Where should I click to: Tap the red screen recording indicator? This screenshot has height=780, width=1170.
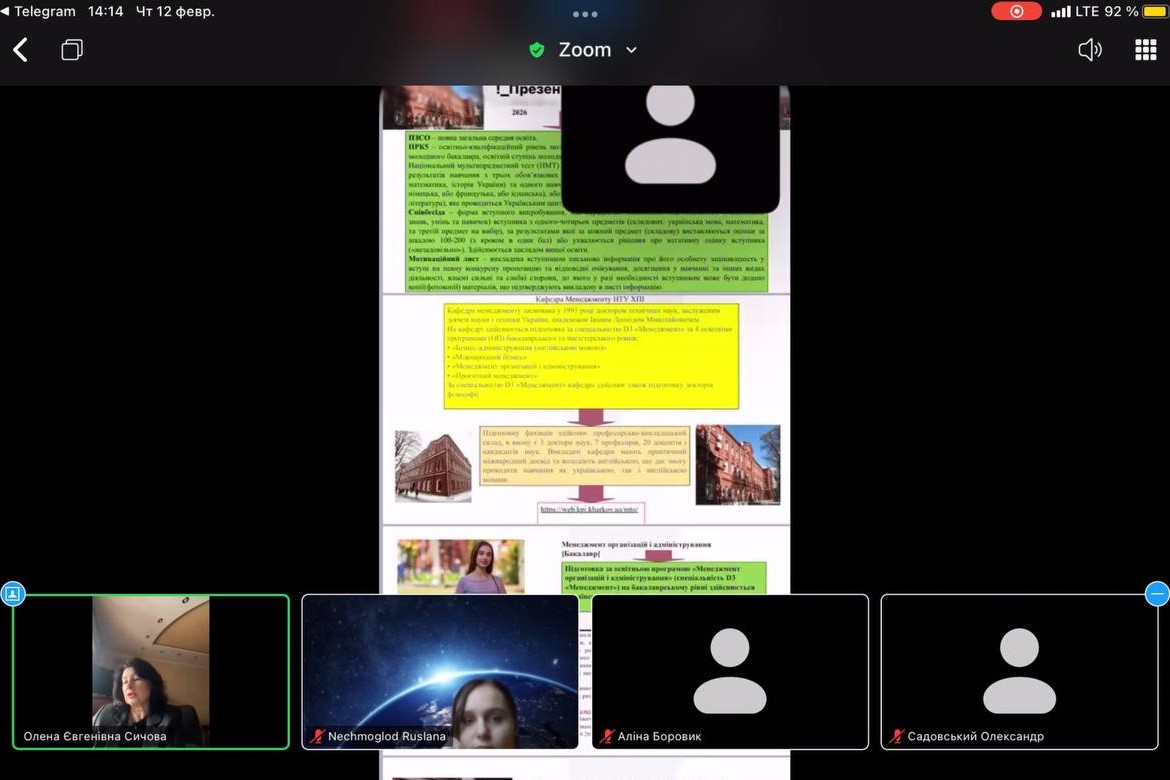click(1016, 12)
